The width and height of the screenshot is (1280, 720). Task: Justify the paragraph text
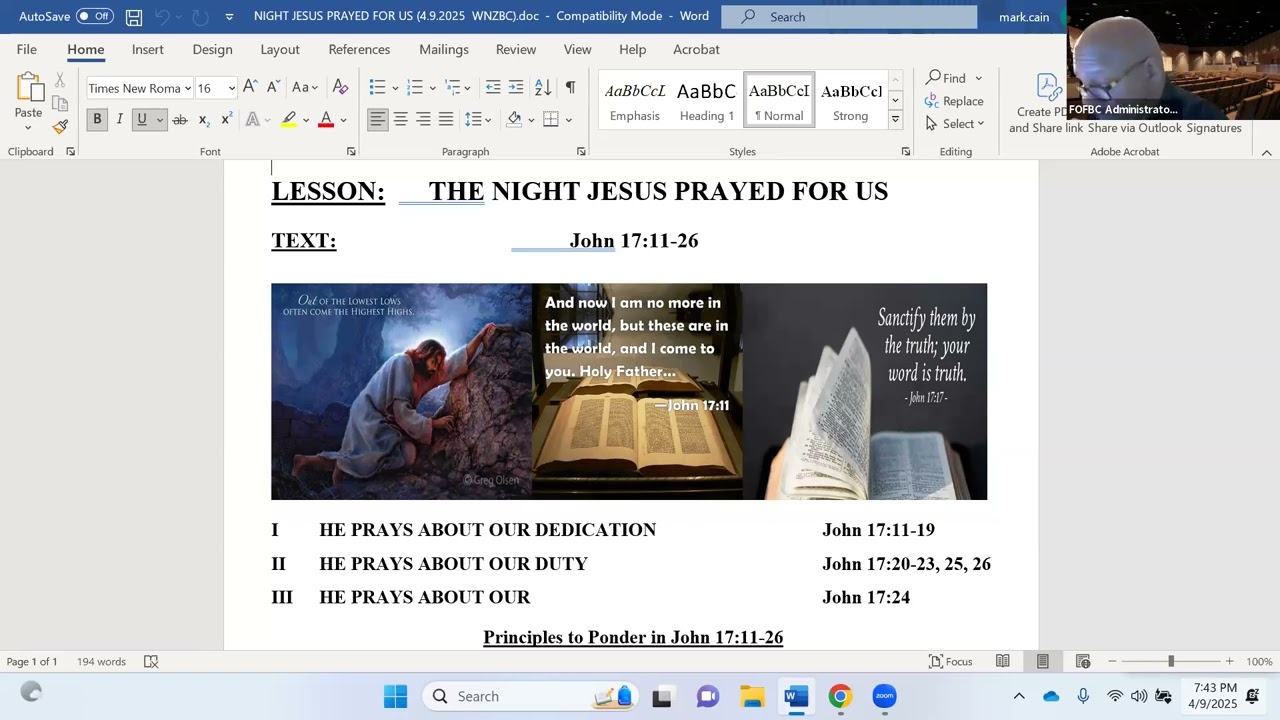coord(446,120)
